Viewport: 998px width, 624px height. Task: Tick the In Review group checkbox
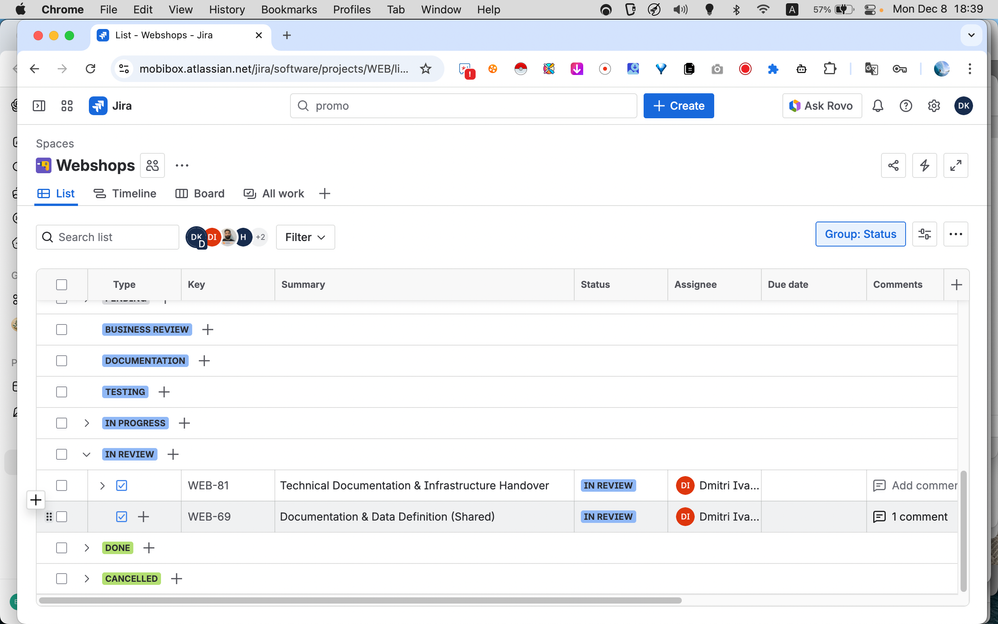[62, 454]
